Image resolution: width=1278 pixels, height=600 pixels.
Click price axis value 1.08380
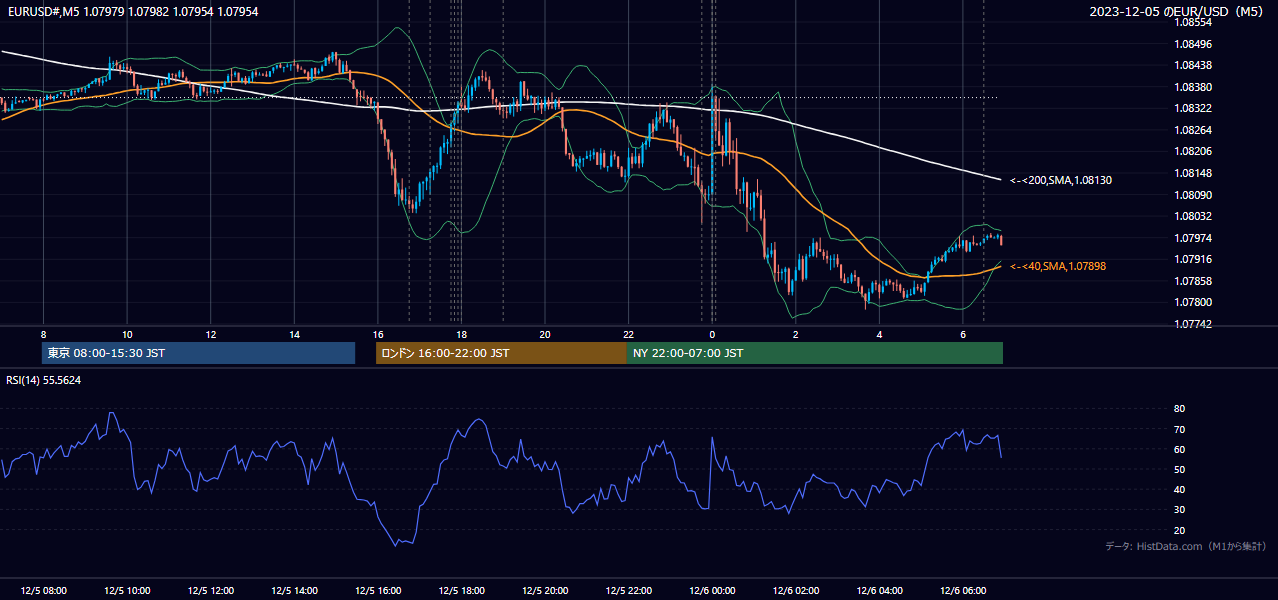[x=1193, y=87]
